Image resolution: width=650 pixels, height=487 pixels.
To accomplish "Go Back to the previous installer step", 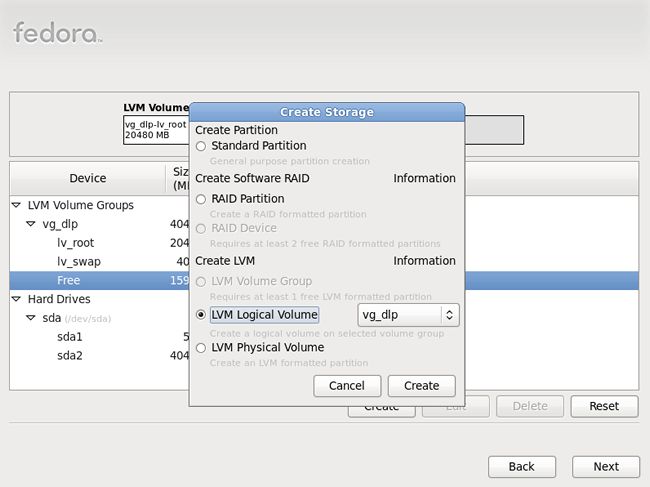I will click(522, 467).
